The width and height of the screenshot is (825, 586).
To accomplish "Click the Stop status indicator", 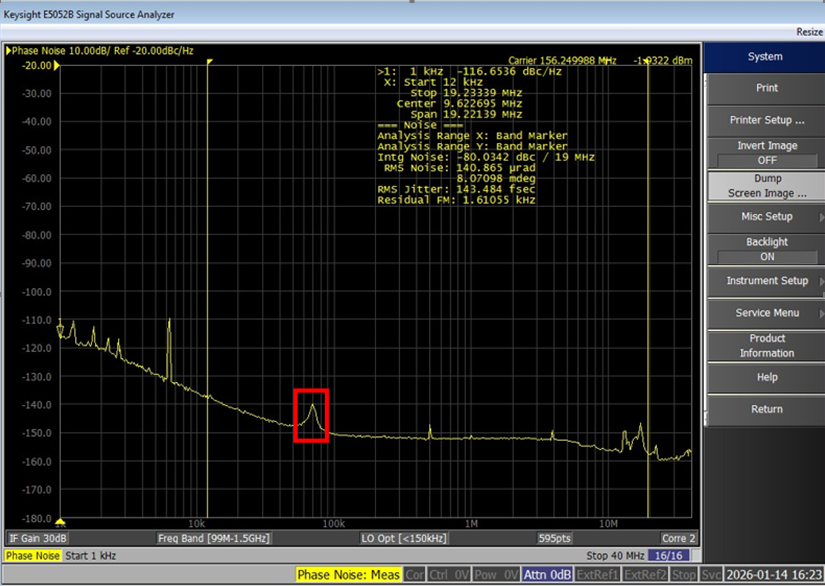I will [x=683, y=575].
